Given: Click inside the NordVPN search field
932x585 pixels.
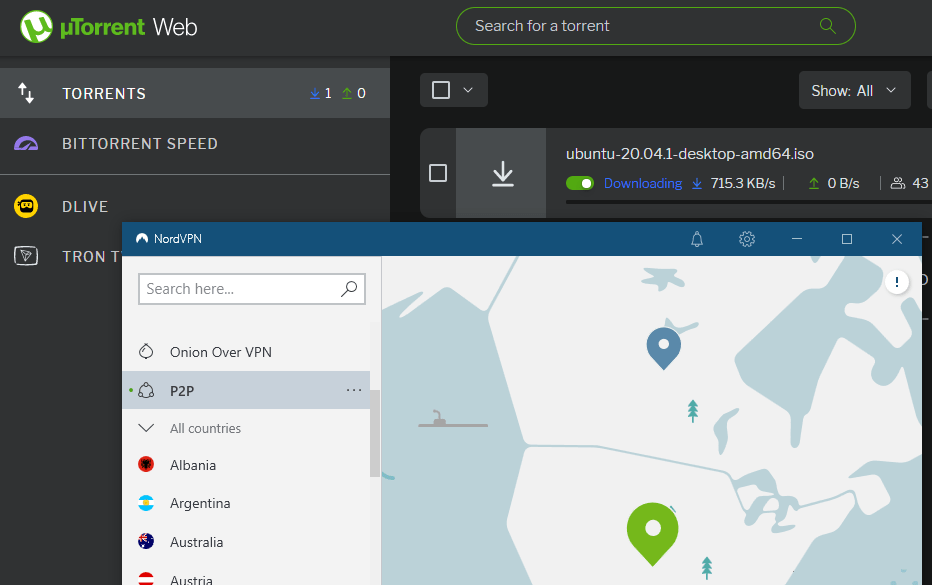Looking at the screenshot, I should pos(240,289).
